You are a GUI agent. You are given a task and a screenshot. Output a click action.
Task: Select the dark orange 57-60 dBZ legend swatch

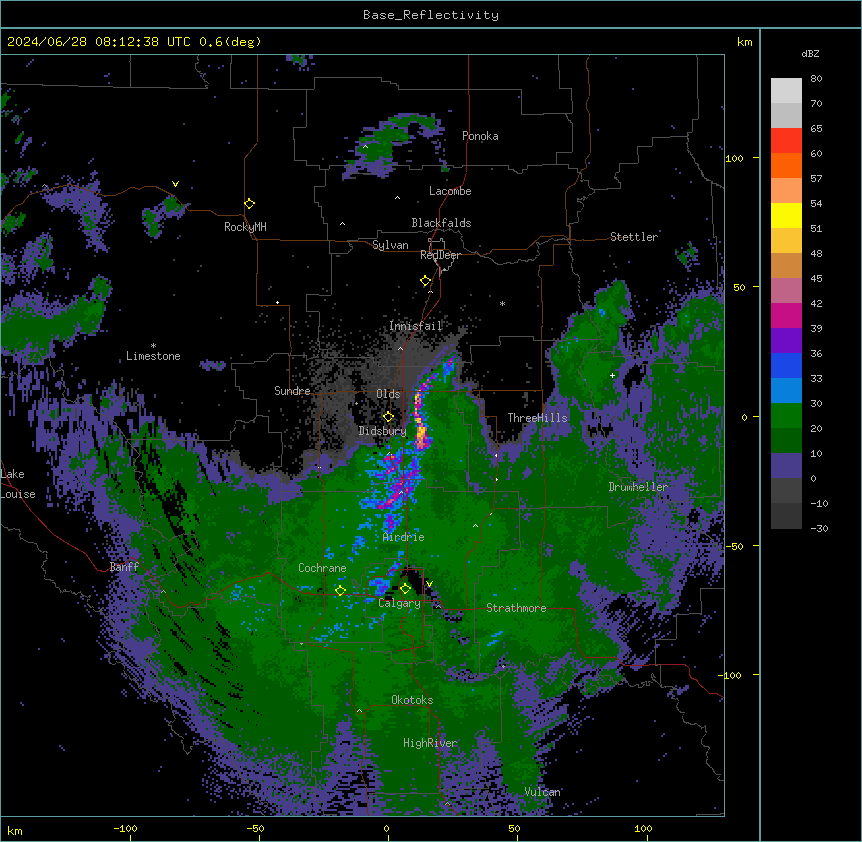click(x=786, y=165)
